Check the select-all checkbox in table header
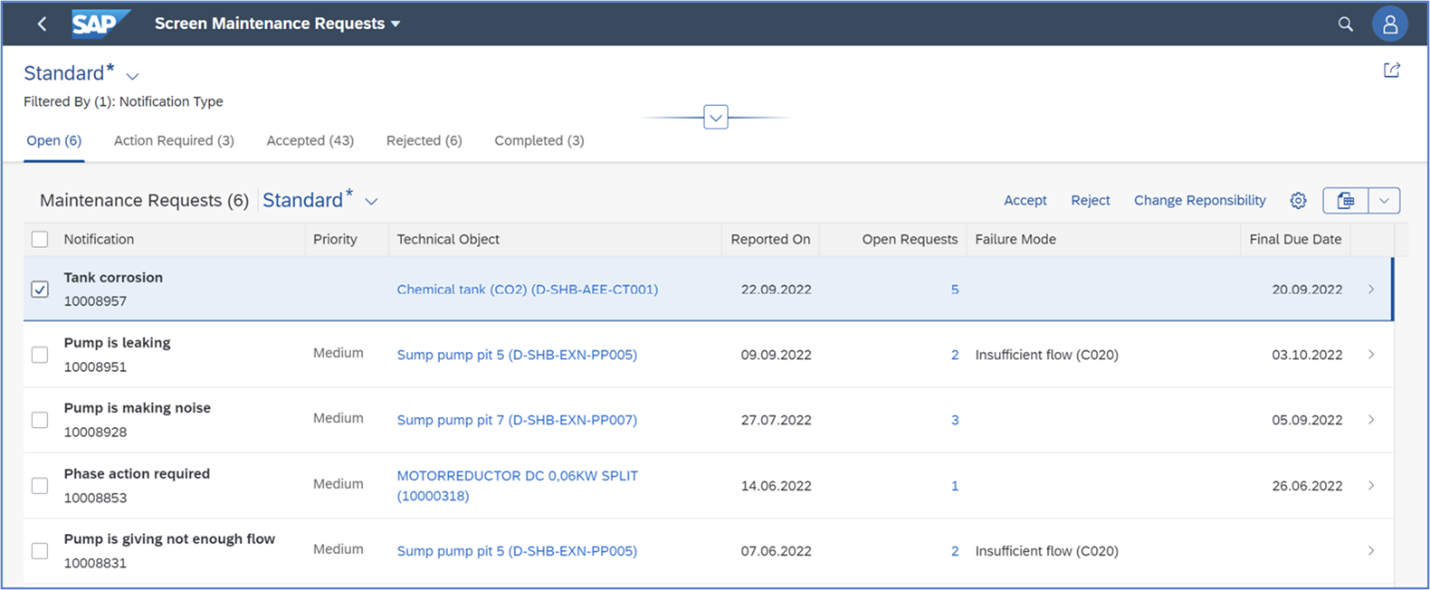Viewport: 1430px width, 590px height. pos(39,239)
